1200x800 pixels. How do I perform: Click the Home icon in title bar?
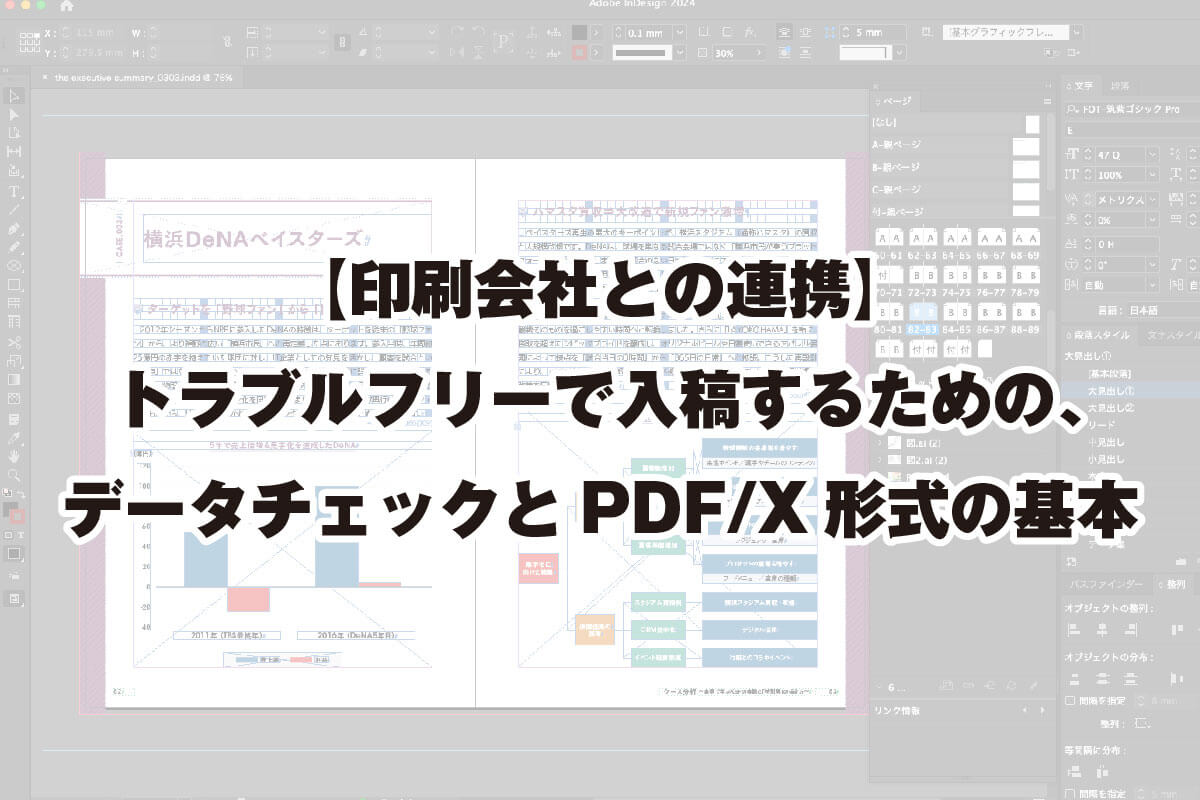[x=67, y=6]
